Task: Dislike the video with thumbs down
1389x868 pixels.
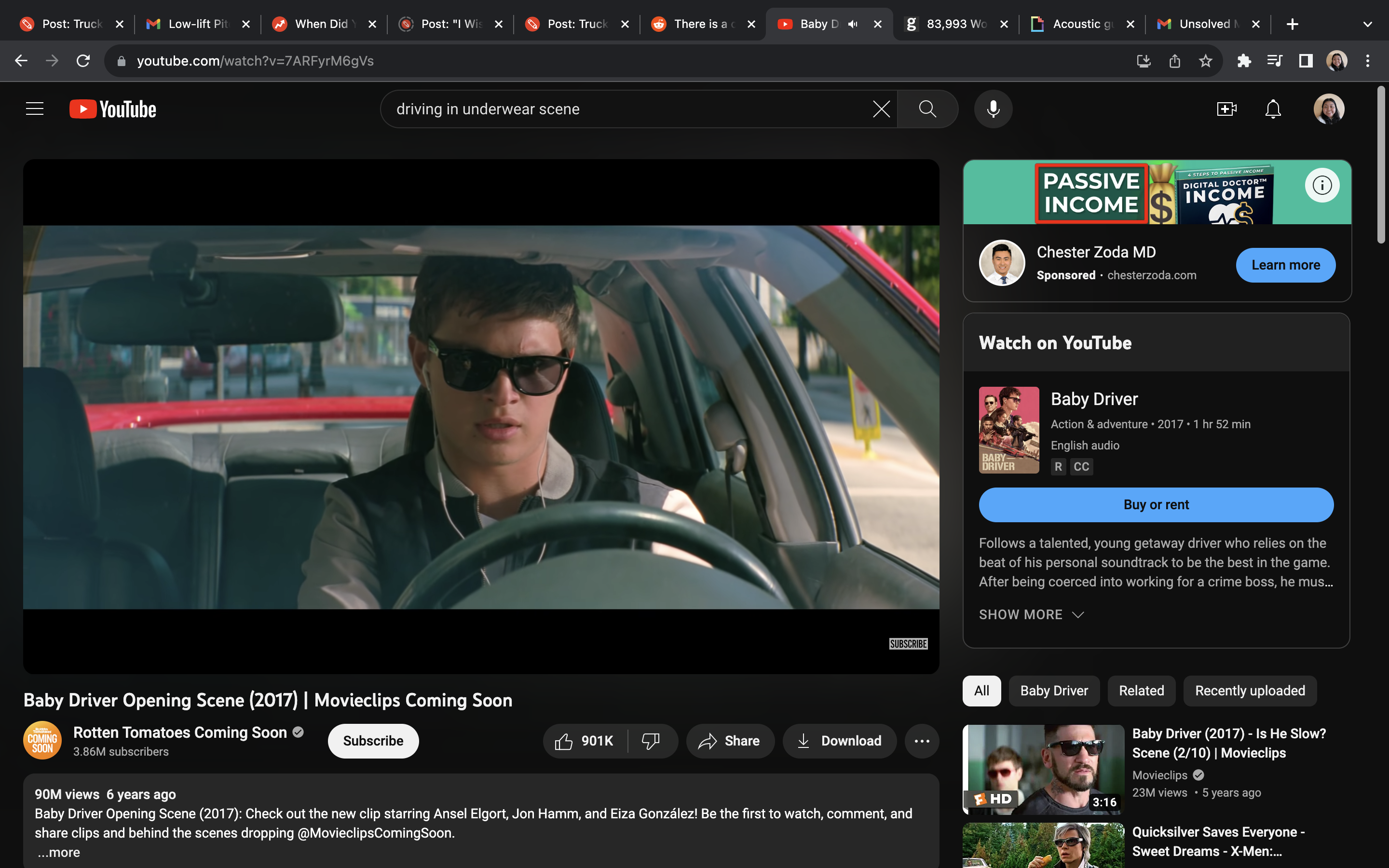Action: [x=651, y=741]
